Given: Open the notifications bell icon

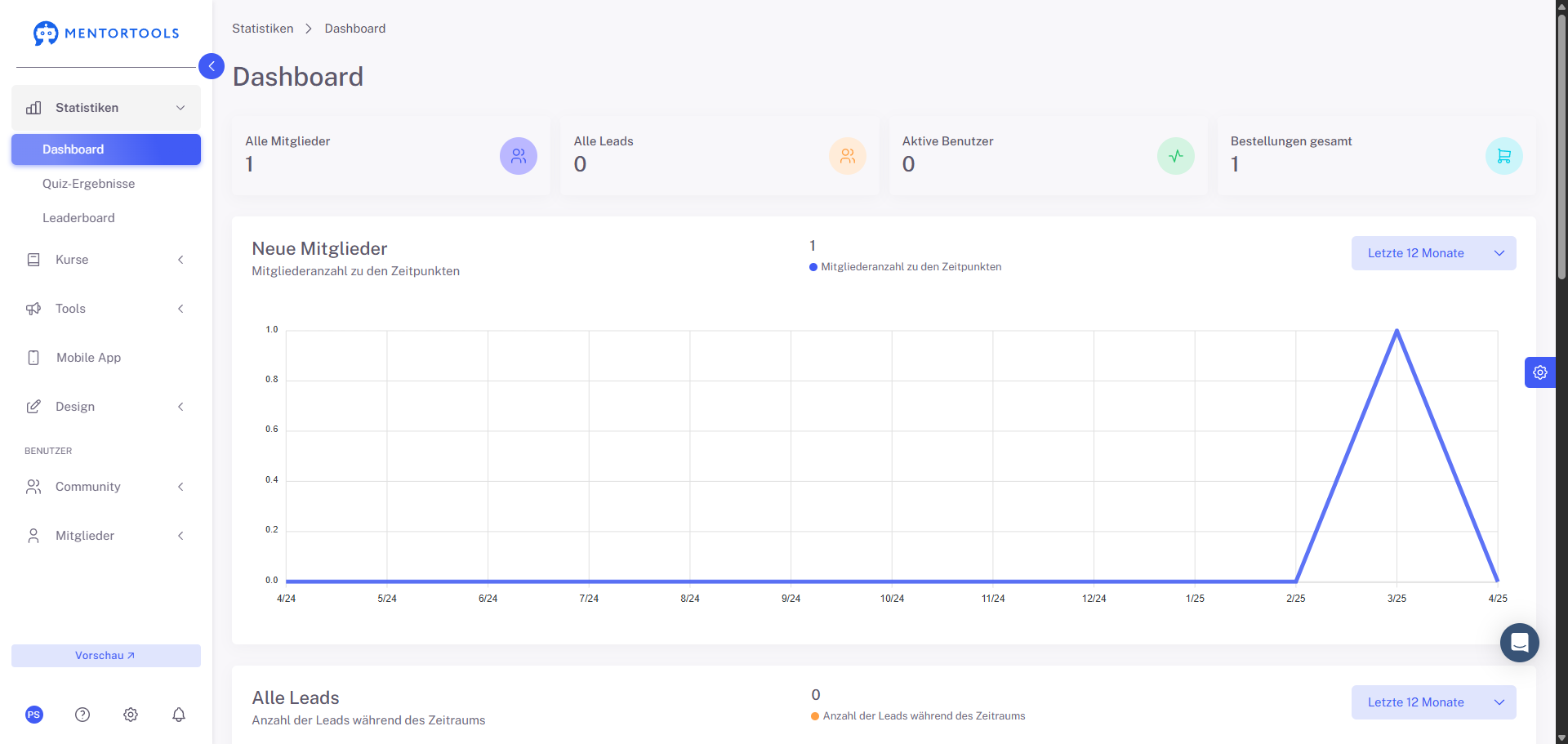Looking at the screenshot, I should 179,715.
